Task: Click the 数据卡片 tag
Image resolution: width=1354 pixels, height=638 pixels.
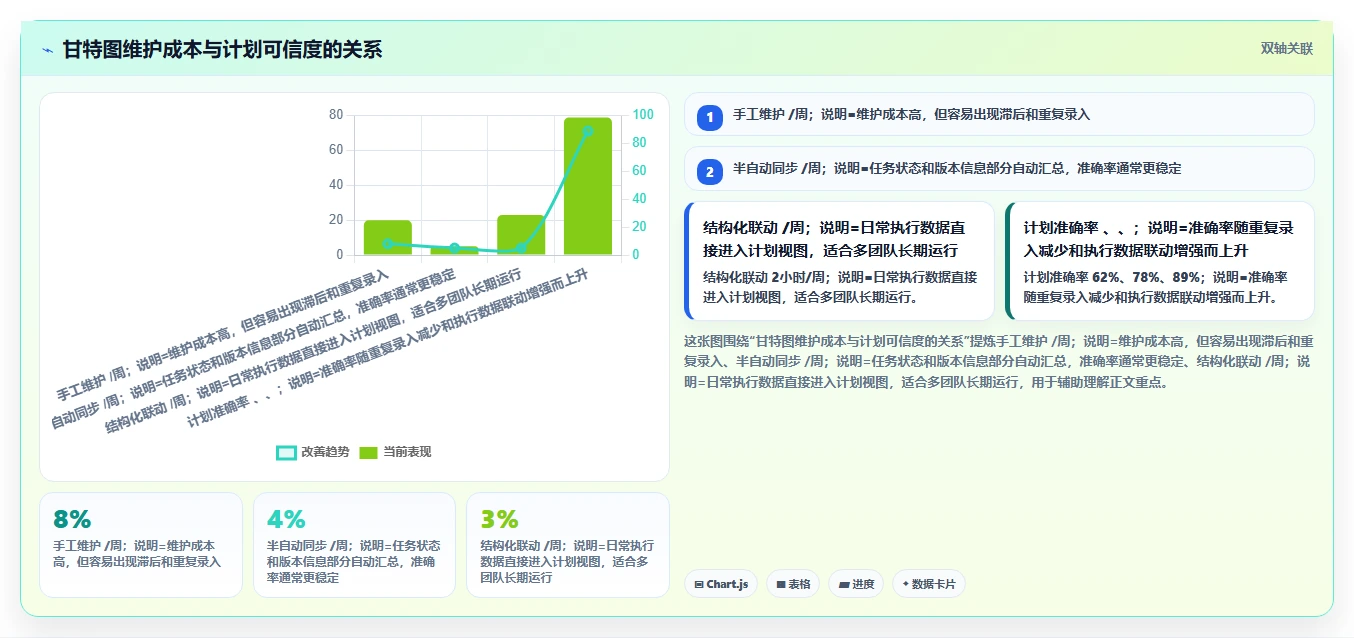Action: (x=929, y=584)
